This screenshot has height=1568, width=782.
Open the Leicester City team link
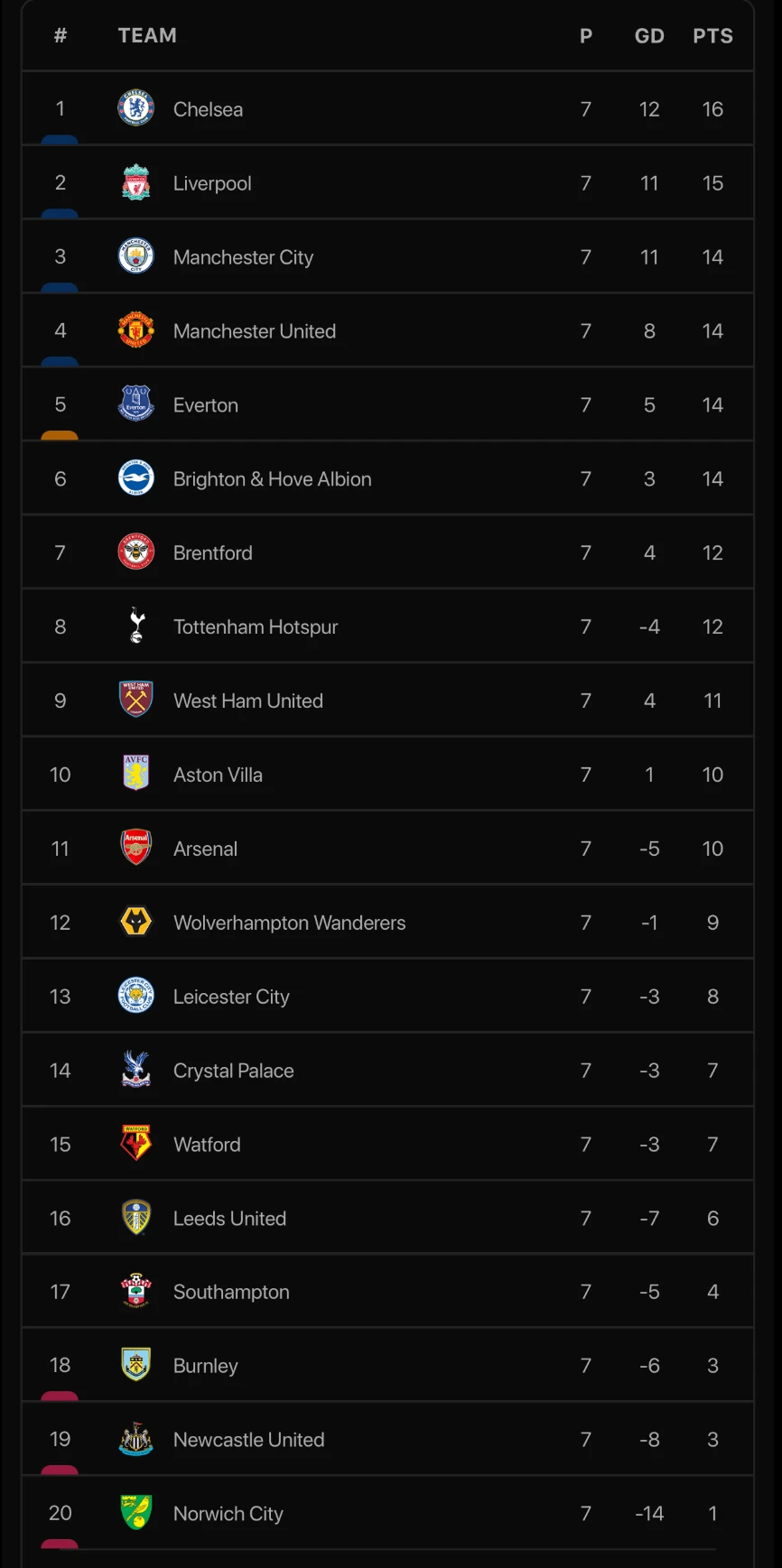[x=231, y=997]
